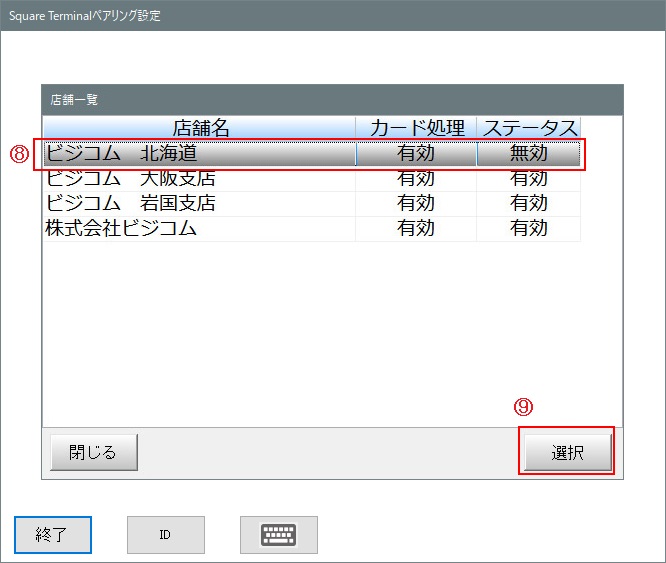
Task: Click the カード処理 cell of 岩国支店 row
Action: 416,203
